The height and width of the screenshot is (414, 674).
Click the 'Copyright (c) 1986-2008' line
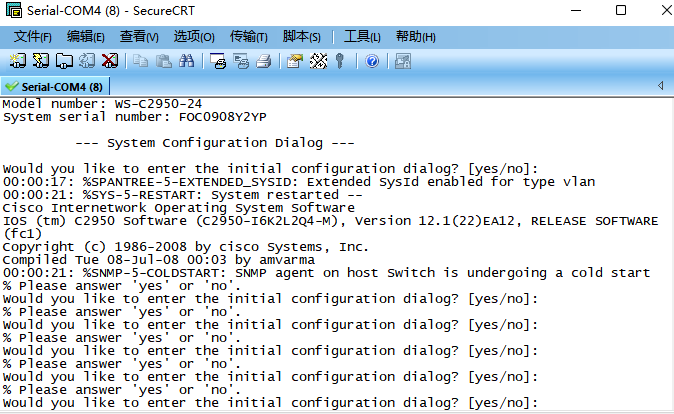point(186,247)
